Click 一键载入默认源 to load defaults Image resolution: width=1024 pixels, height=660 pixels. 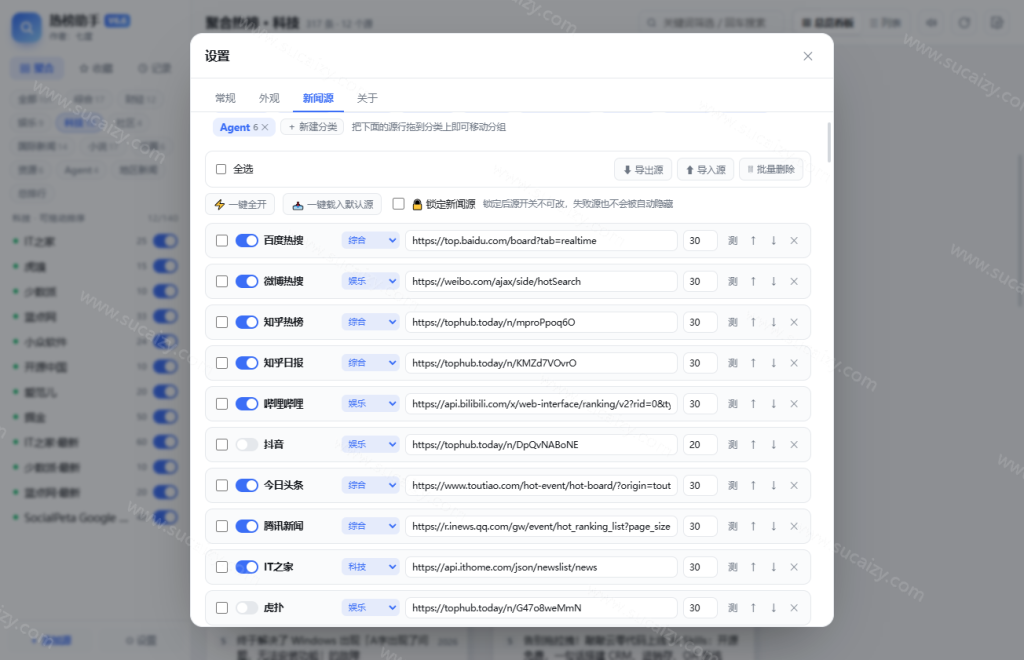[x=332, y=204]
